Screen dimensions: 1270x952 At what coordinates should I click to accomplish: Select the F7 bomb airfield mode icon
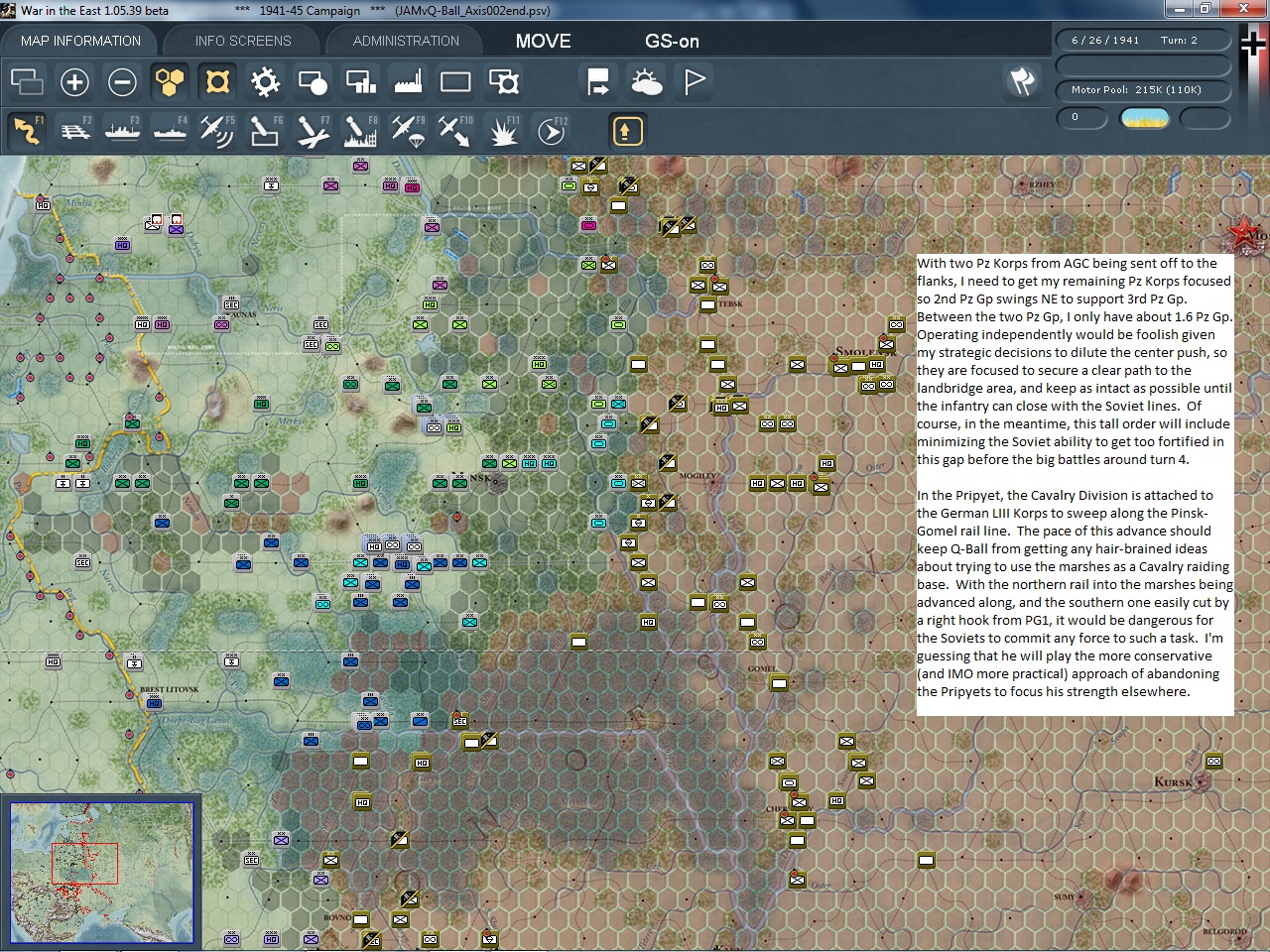pos(313,131)
